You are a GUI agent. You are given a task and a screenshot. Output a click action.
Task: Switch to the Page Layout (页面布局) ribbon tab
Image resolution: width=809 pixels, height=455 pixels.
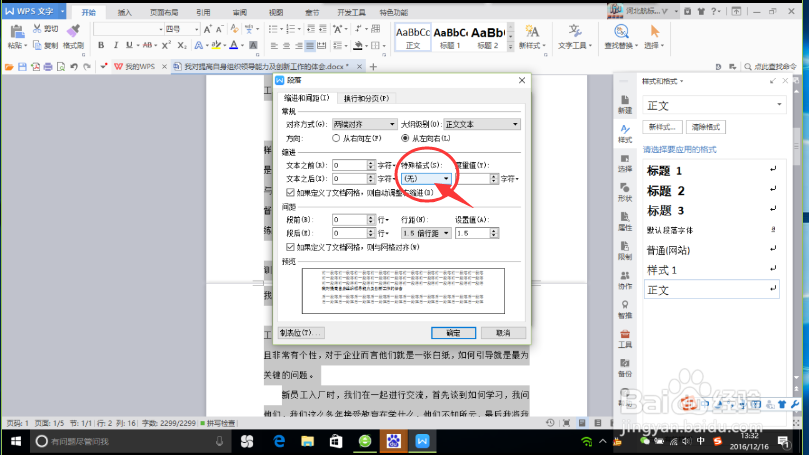(164, 12)
